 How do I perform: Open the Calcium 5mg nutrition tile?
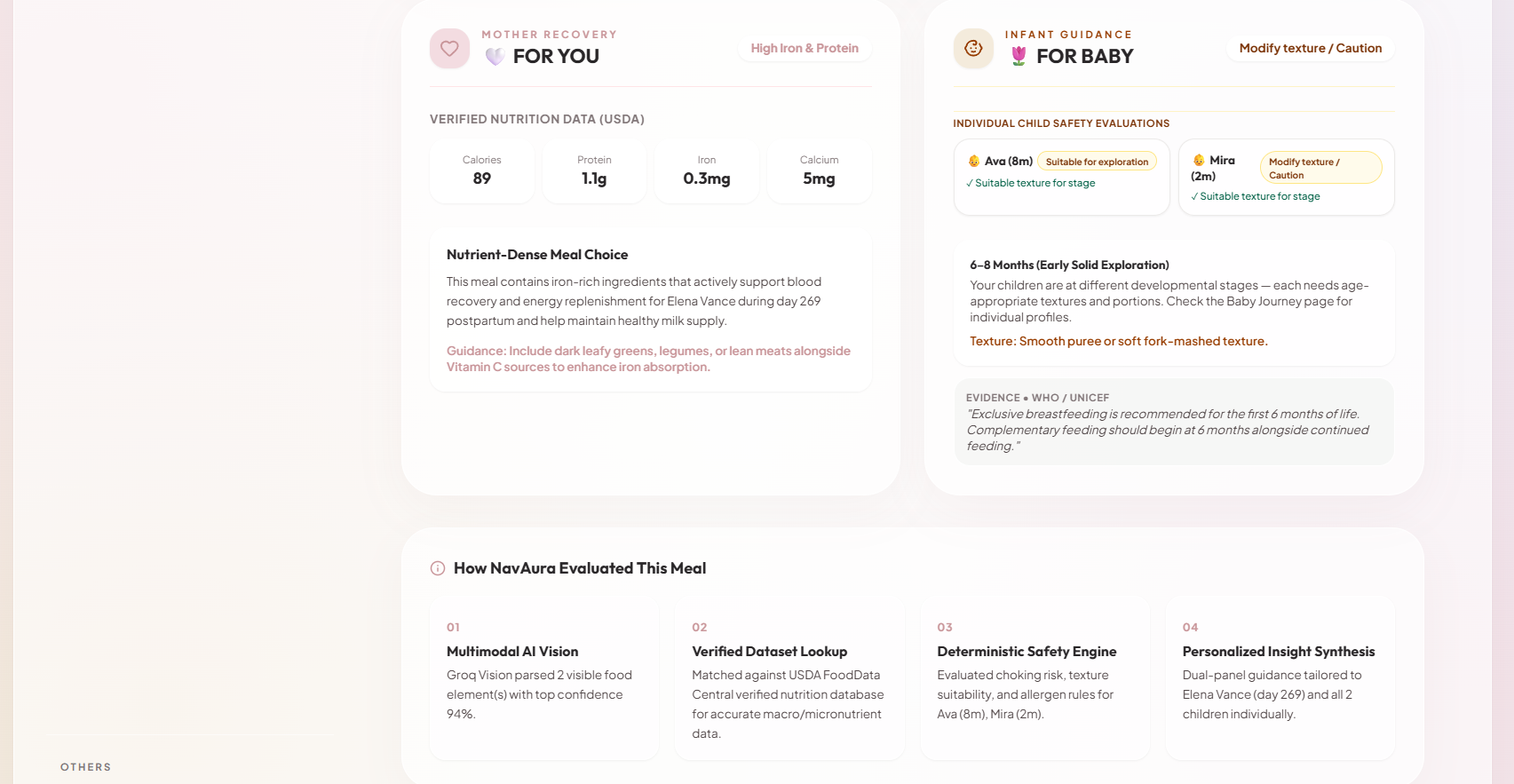point(819,171)
